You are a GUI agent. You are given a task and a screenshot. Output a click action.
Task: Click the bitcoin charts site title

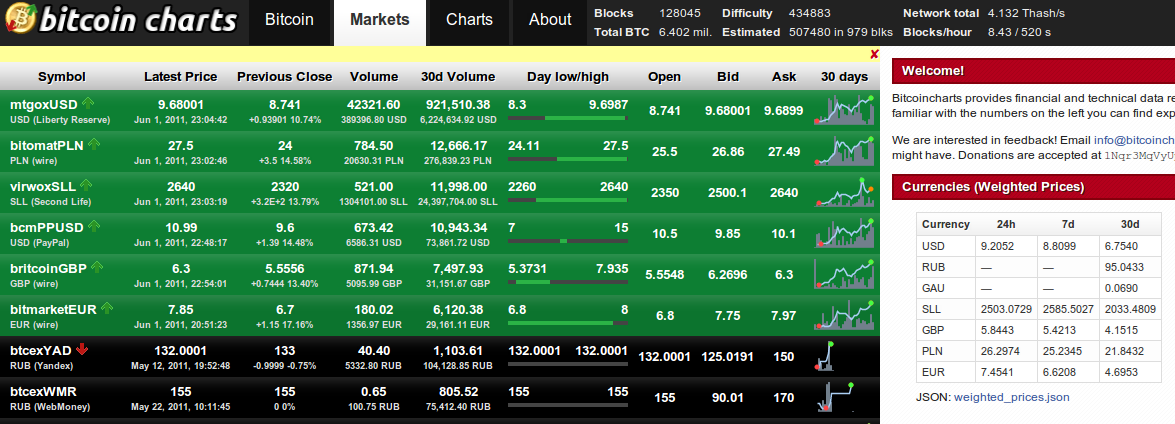138,19
